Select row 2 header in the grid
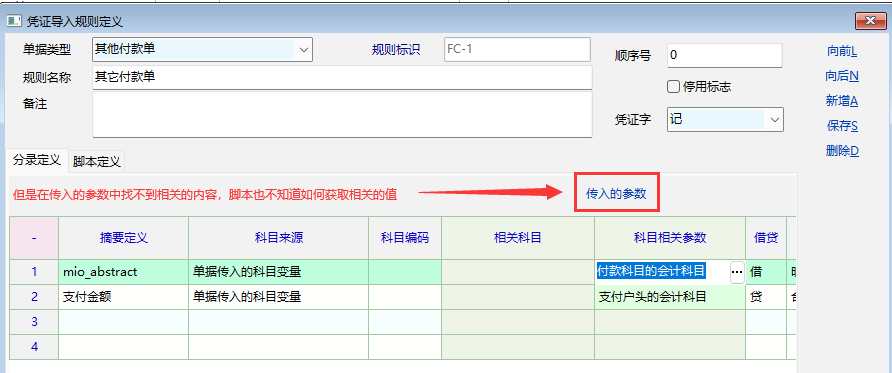 [x=34, y=297]
